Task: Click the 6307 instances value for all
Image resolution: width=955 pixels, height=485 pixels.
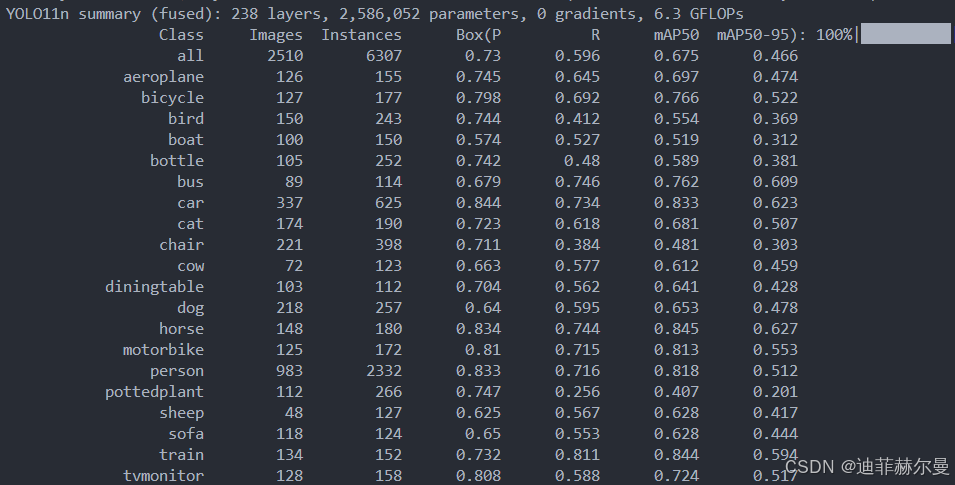Action: [x=384, y=55]
